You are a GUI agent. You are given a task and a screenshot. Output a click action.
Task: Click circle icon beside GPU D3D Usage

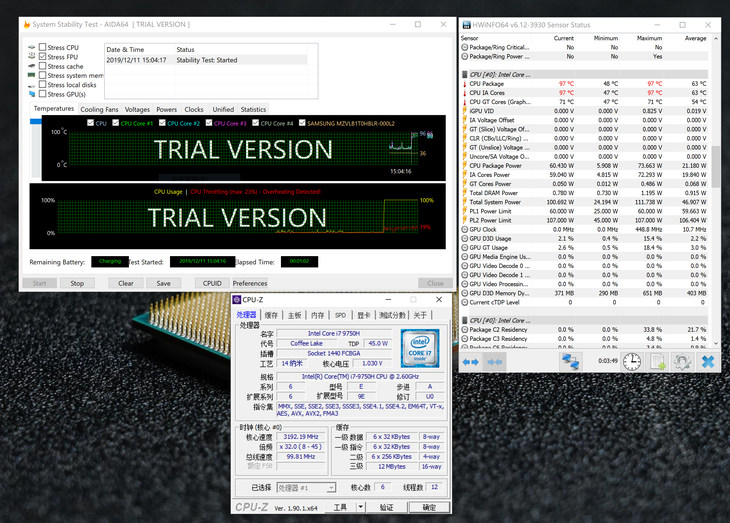pos(465,238)
